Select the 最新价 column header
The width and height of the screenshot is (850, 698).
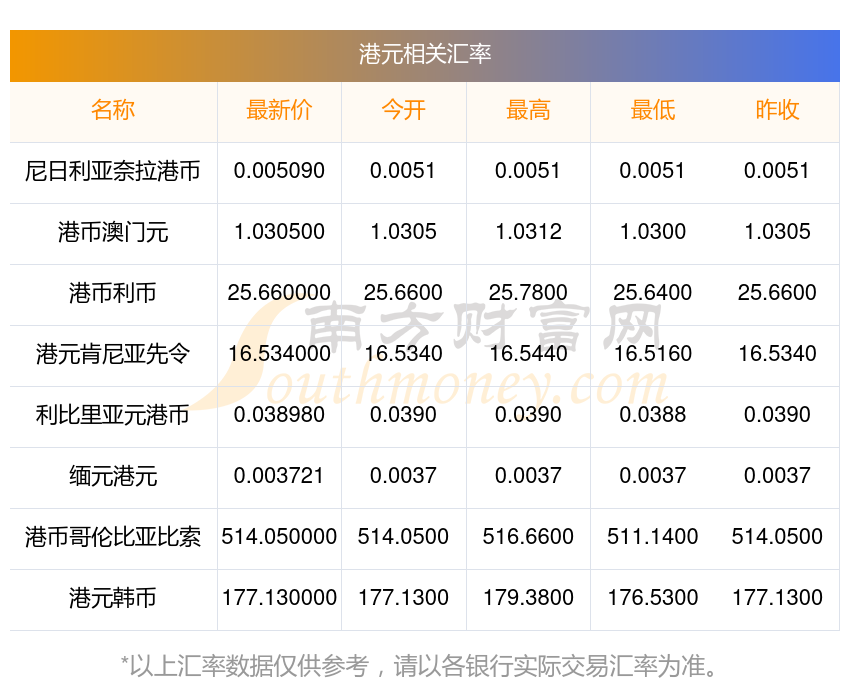tap(279, 110)
